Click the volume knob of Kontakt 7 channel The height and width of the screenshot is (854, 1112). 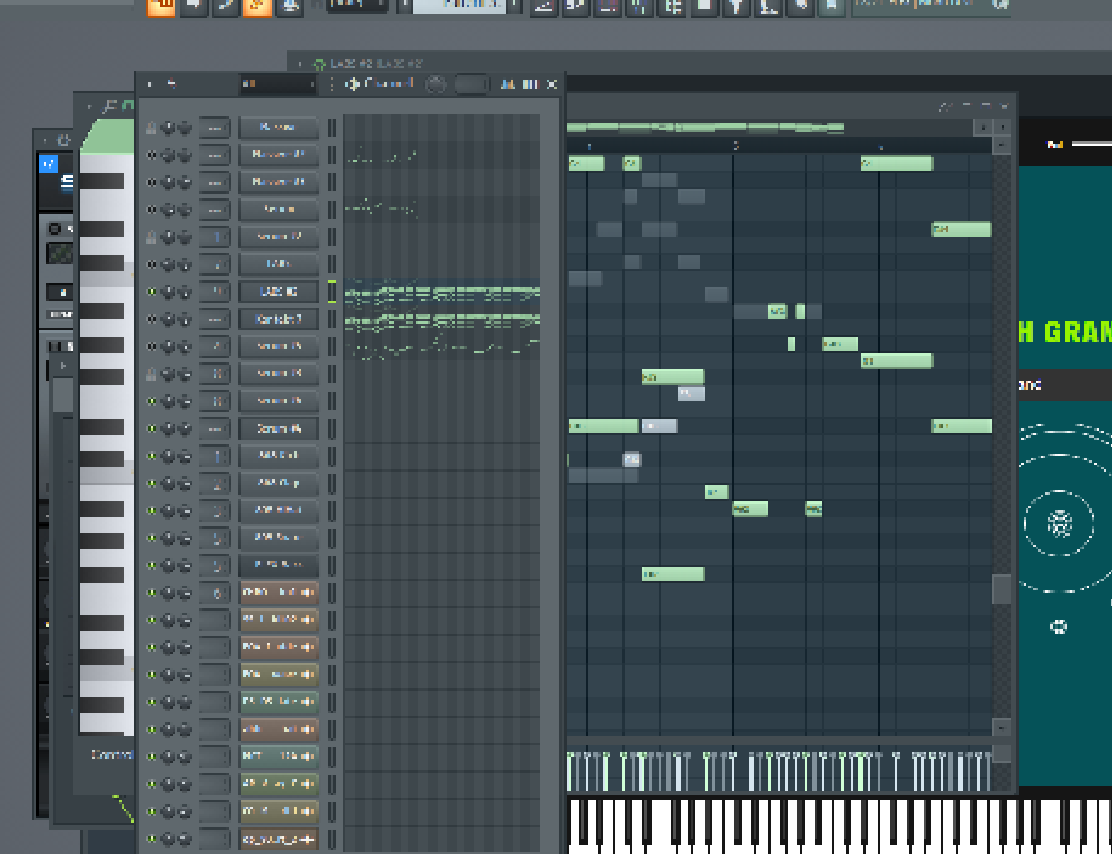184,319
